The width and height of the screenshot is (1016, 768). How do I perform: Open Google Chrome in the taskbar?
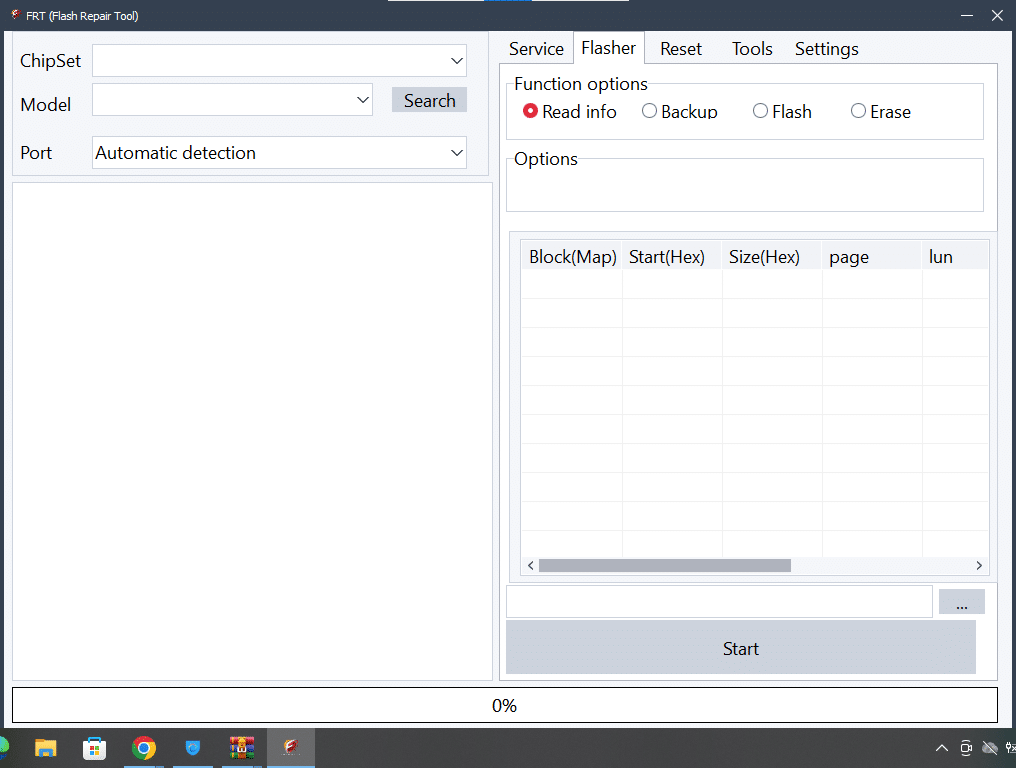[x=144, y=748]
